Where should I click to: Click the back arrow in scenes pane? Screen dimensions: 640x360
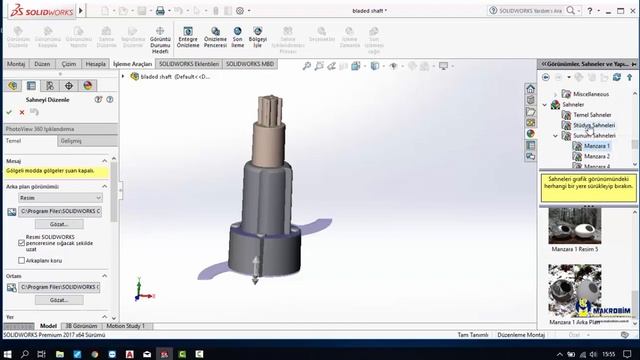546,77
